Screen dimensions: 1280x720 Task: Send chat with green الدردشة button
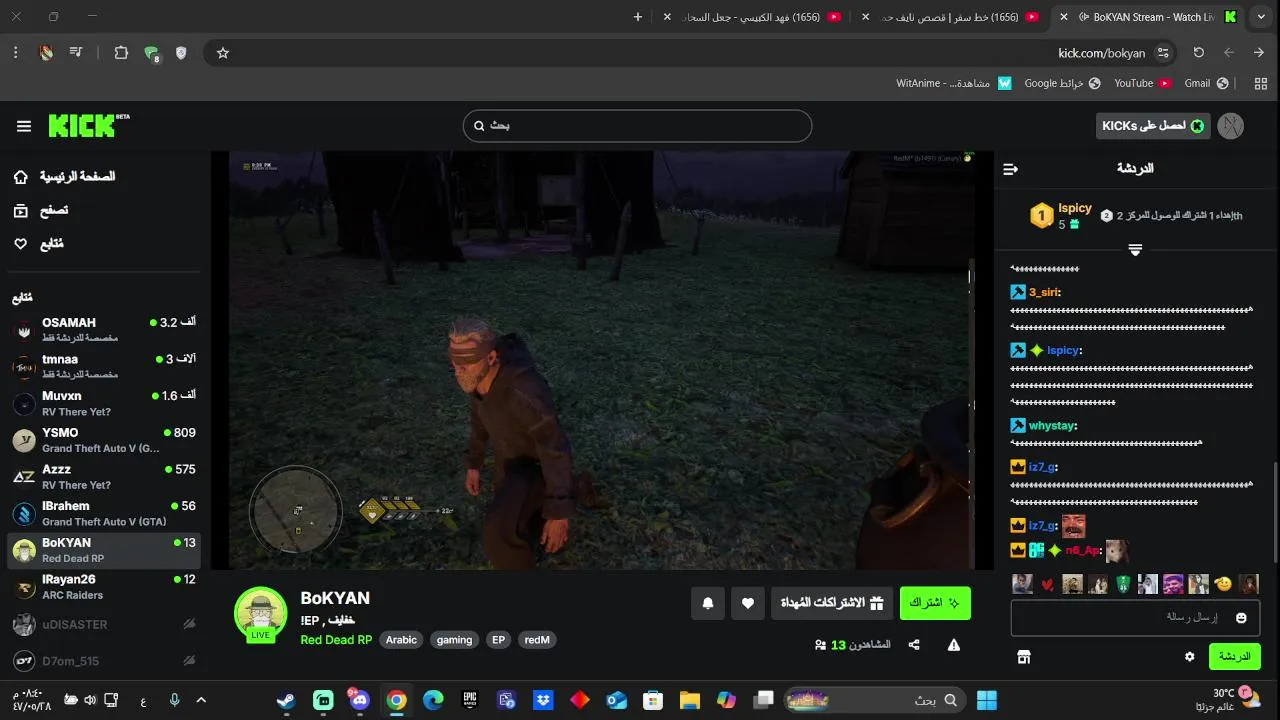pyautogui.click(x=1235, y=657)
